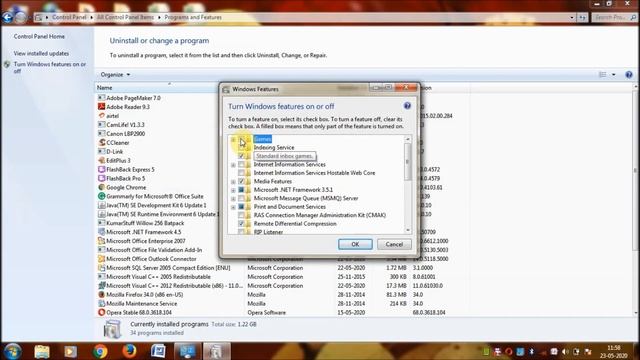Check Internet Information Services Hostable Web Core
The width and height of the screenshot is (640, 360).
(241, 173)
